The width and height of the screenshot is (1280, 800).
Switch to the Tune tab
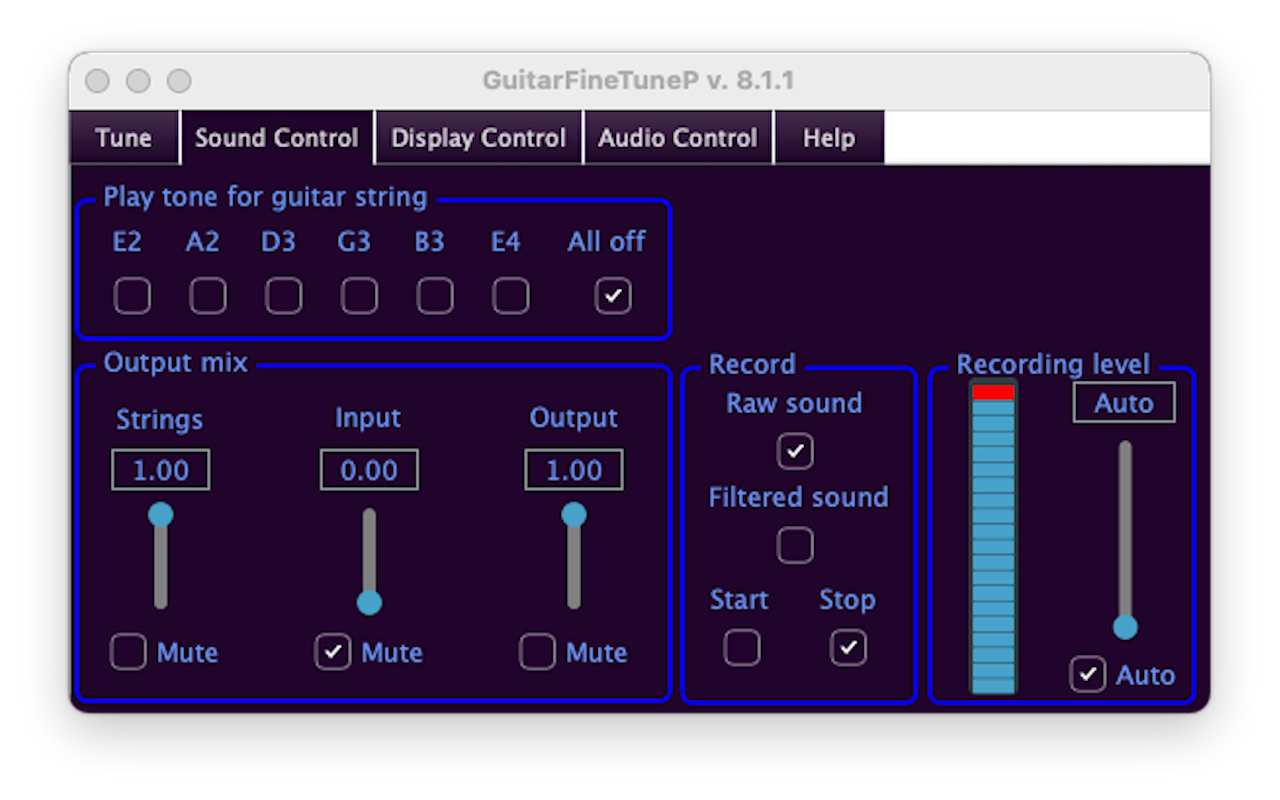coord(124,138)
